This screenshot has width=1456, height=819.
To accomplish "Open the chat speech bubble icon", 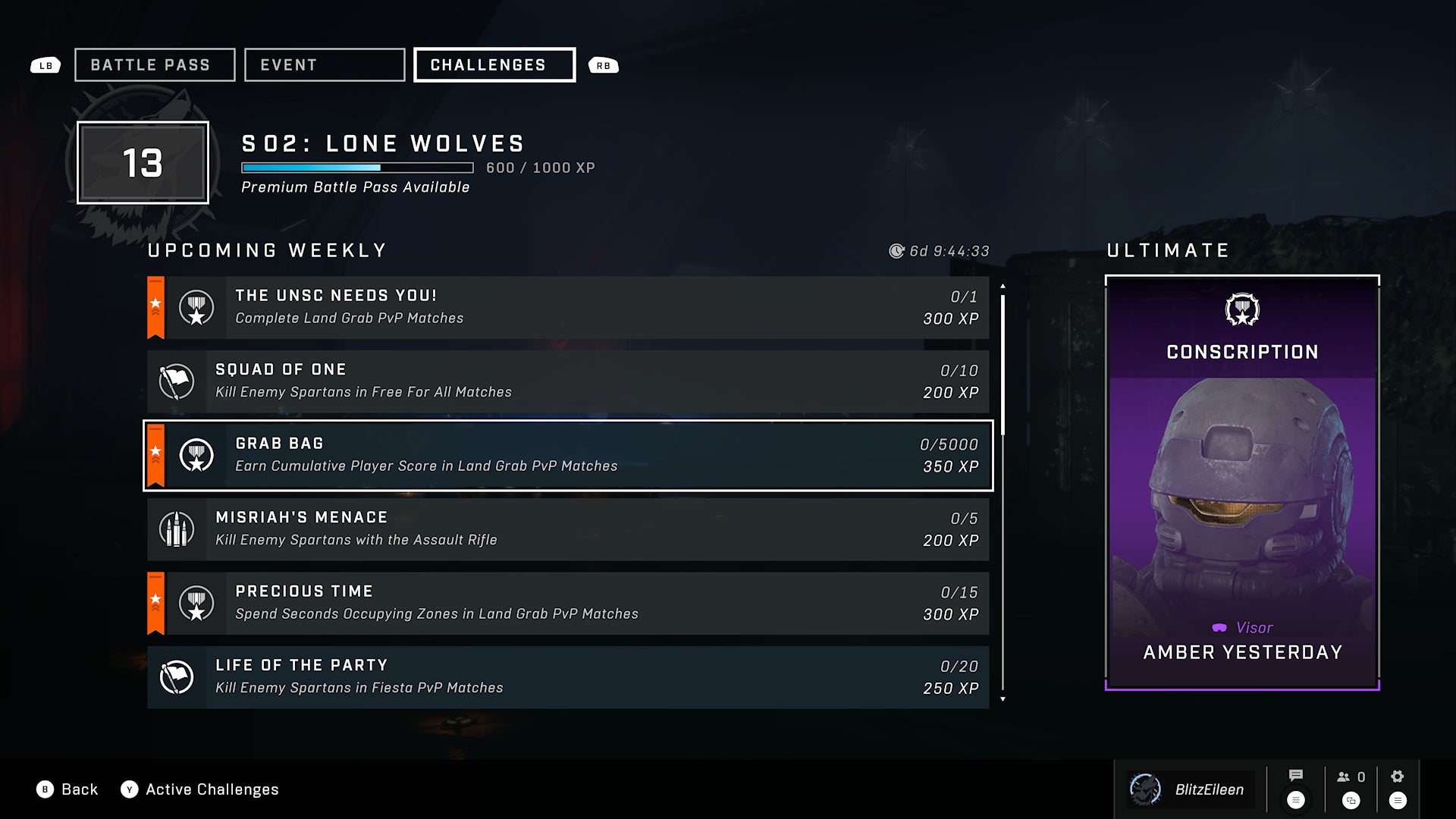I will tap(1296, 775).
